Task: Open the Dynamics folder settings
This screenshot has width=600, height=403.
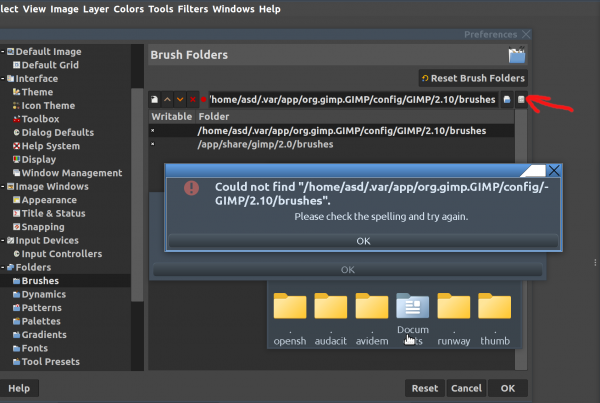Action: coord(44,294)
